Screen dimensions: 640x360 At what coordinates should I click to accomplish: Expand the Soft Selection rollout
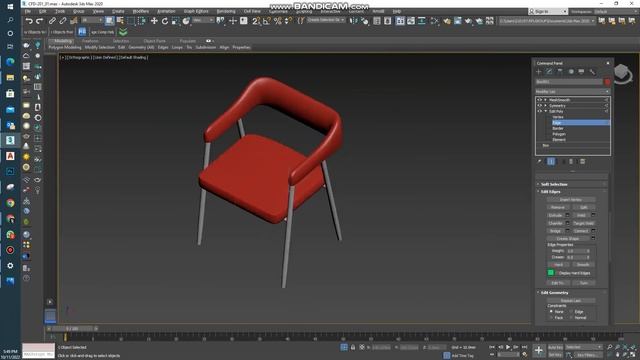571,184
